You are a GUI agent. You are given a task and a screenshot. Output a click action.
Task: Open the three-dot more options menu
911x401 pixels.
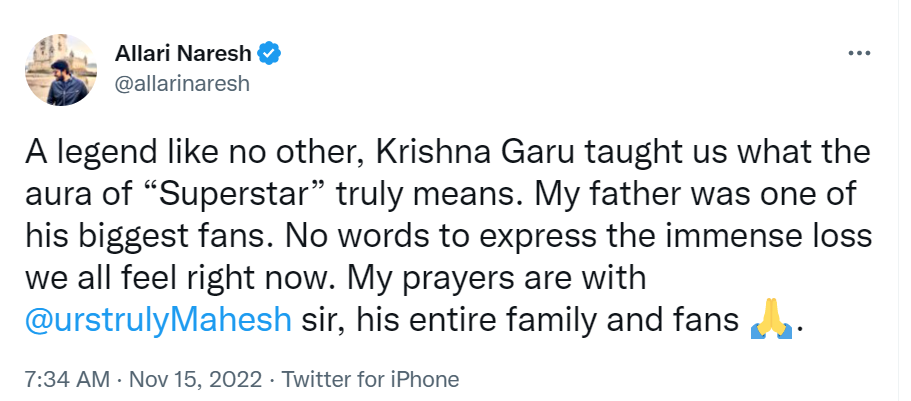859,53
